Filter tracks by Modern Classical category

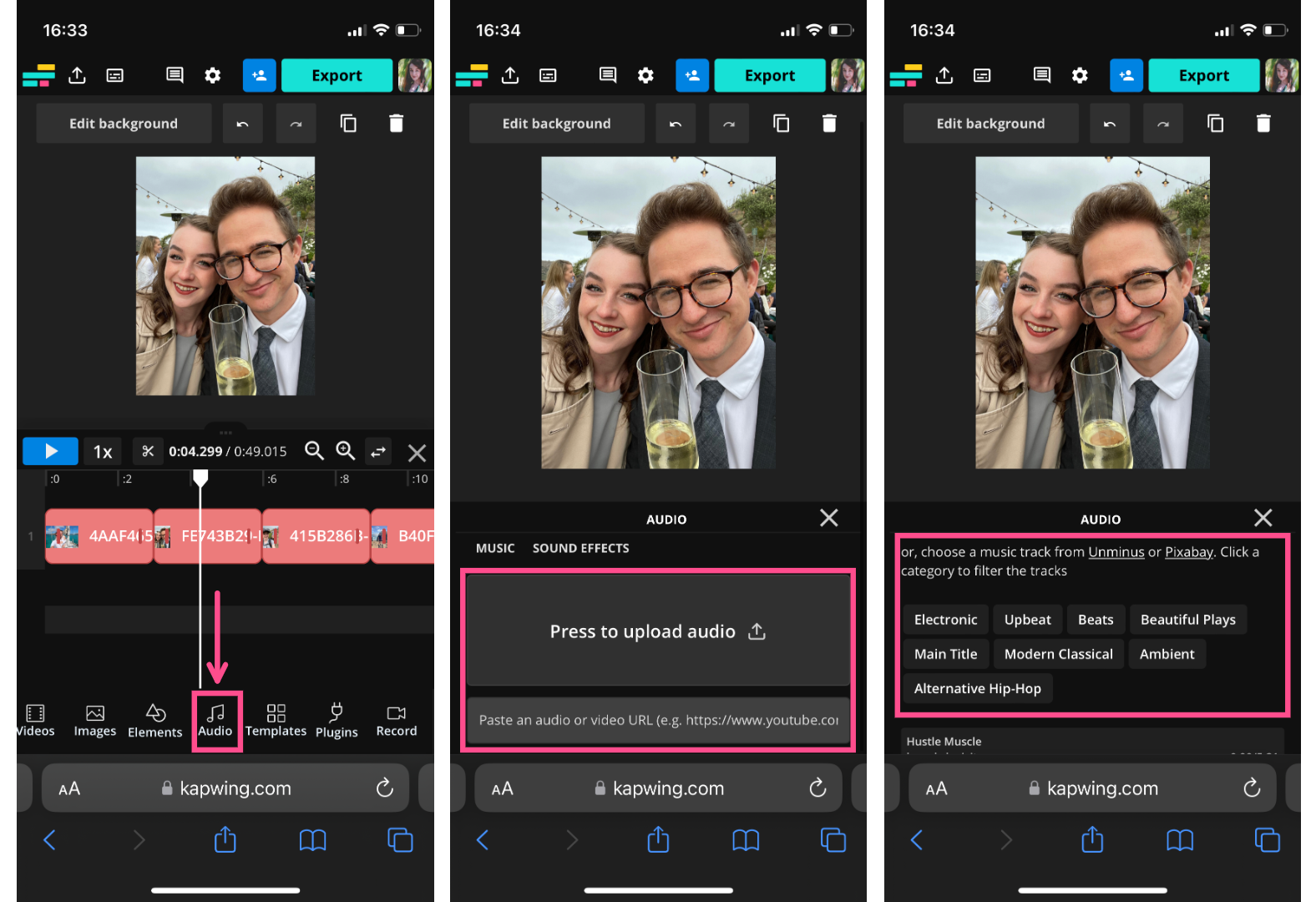pyautogui.click(x=1058, y=654)
